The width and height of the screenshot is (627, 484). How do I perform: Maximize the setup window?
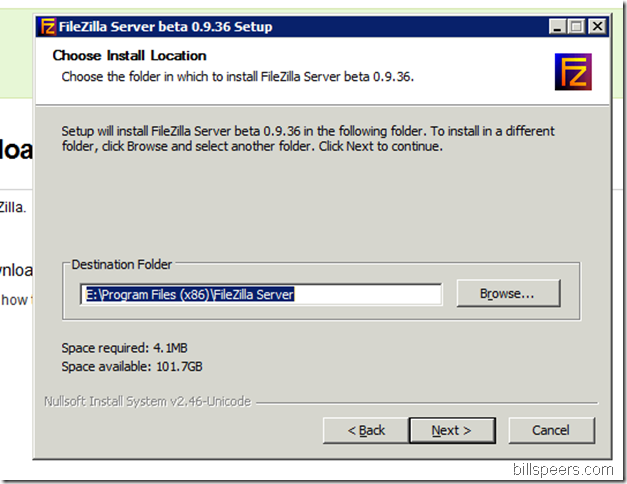(576, 27)
